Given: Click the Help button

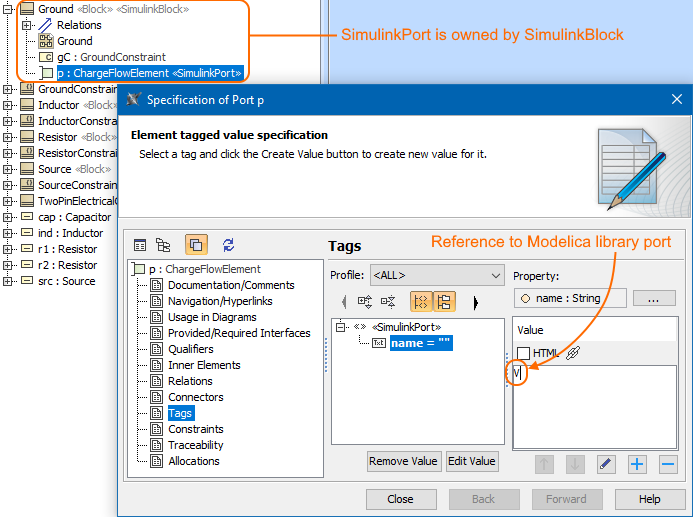Looking at the screenshot, I should (650, 499).
